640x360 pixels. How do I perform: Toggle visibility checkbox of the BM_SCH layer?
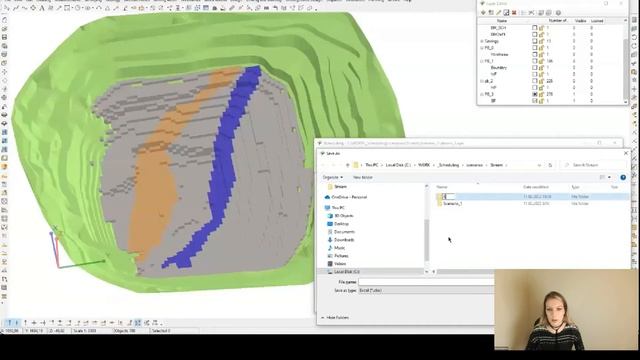click(x=535, y=28)
